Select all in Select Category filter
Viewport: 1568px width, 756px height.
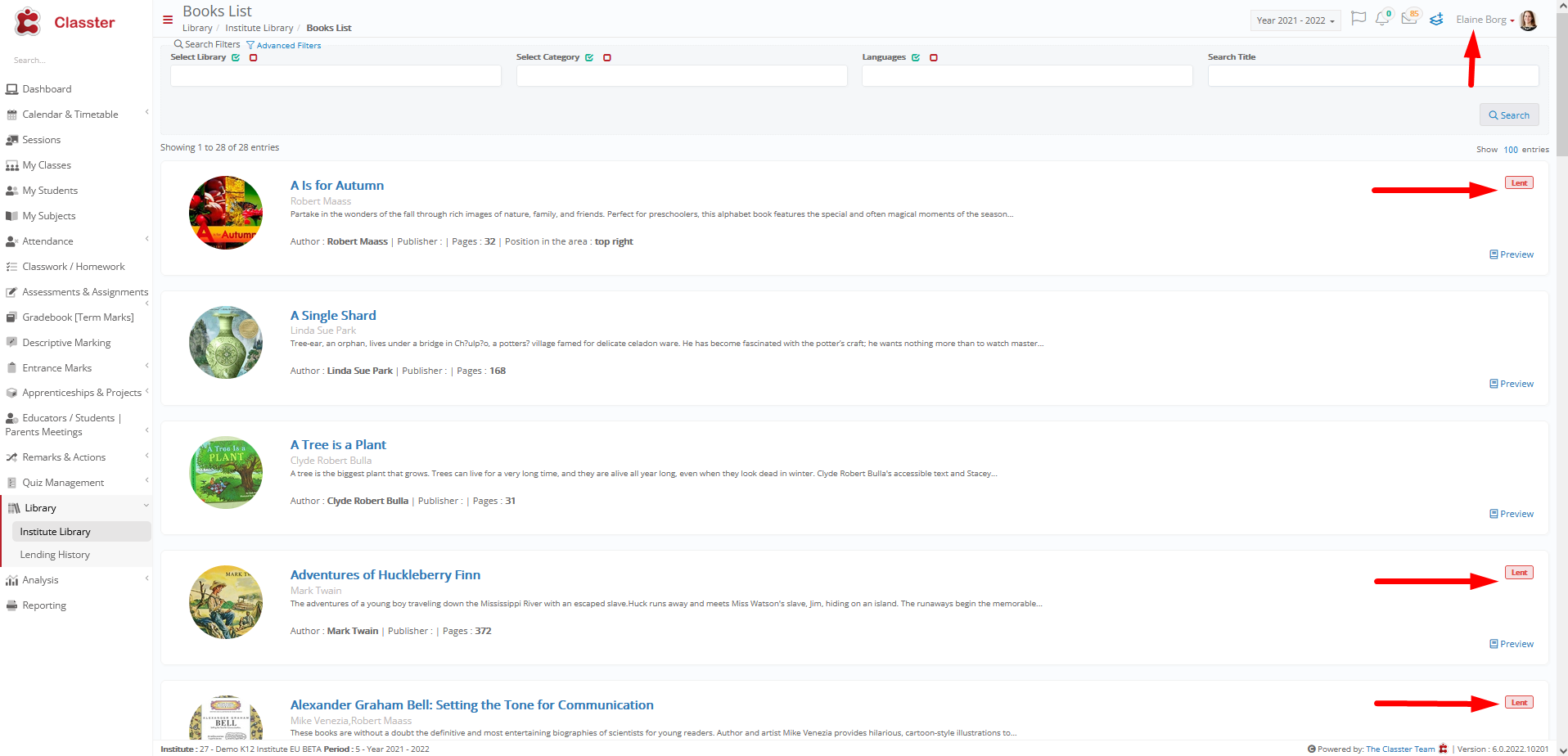coord(589,57)
